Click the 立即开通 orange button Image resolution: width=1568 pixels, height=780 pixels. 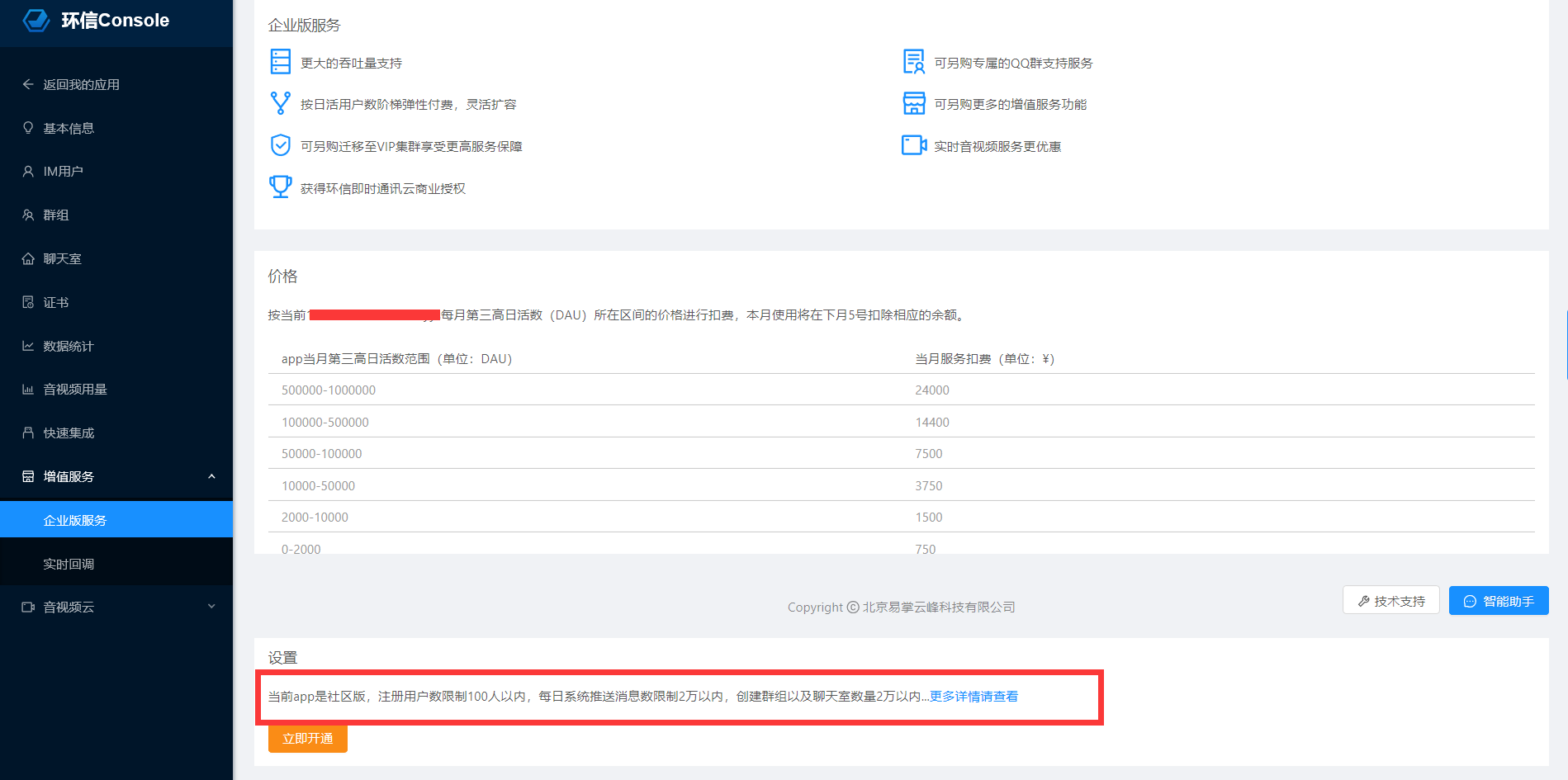click(307, 739)
